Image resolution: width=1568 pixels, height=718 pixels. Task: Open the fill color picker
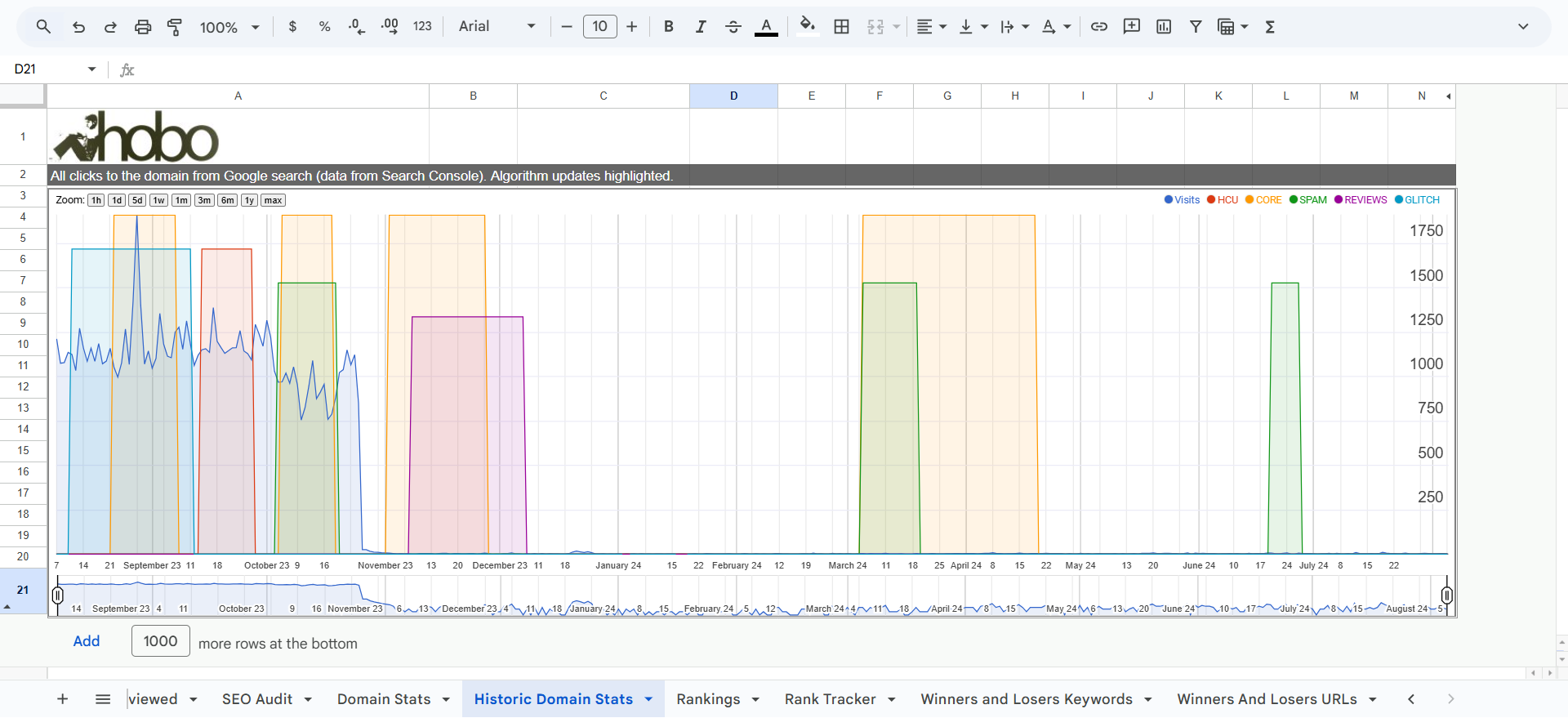tap(807, 27)
